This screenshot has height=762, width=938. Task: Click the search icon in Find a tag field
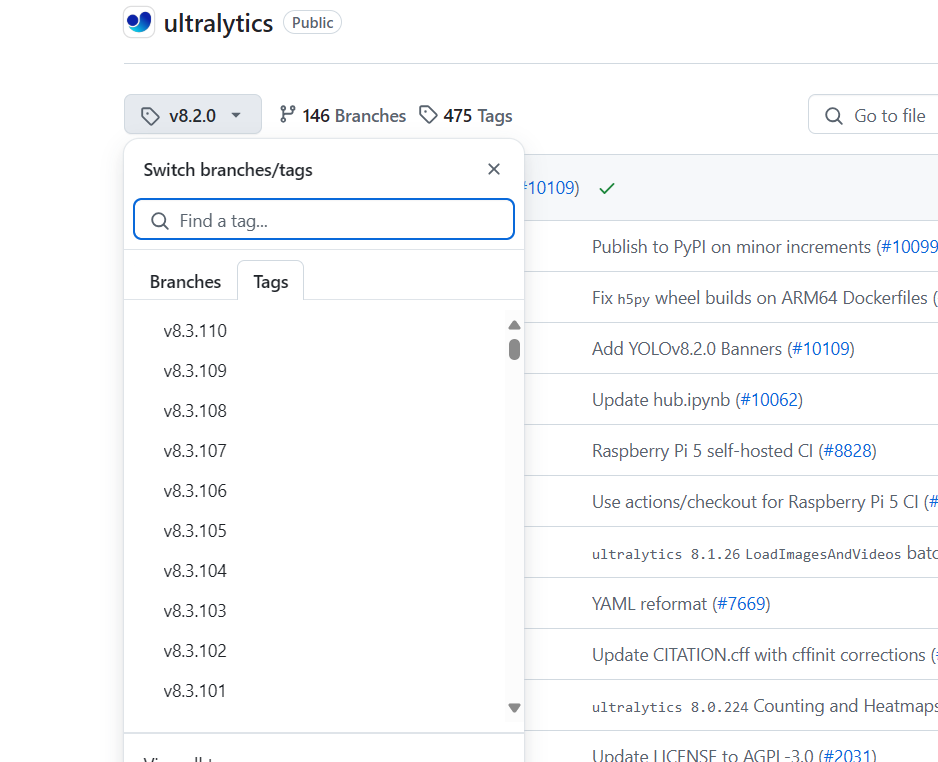click(160, 221)
